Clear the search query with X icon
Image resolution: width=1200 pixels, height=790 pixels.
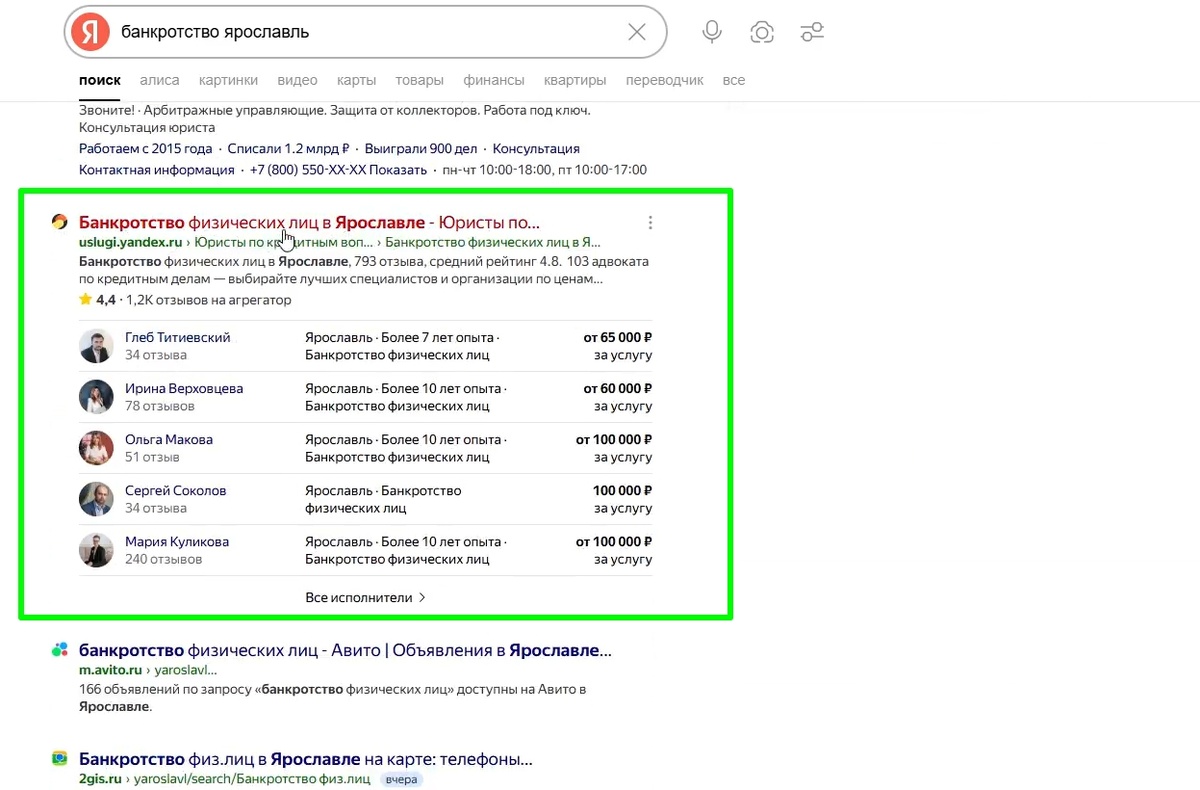[637, 32]
